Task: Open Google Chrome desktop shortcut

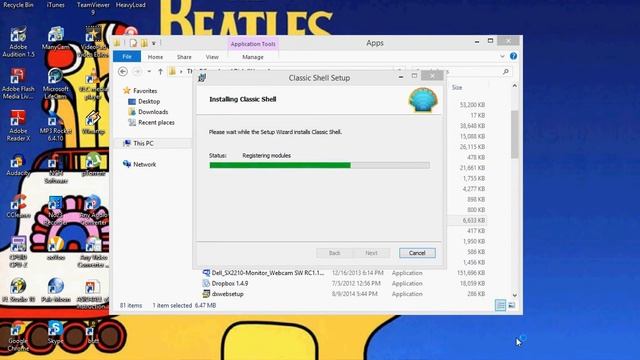Action: pos(18,336)
